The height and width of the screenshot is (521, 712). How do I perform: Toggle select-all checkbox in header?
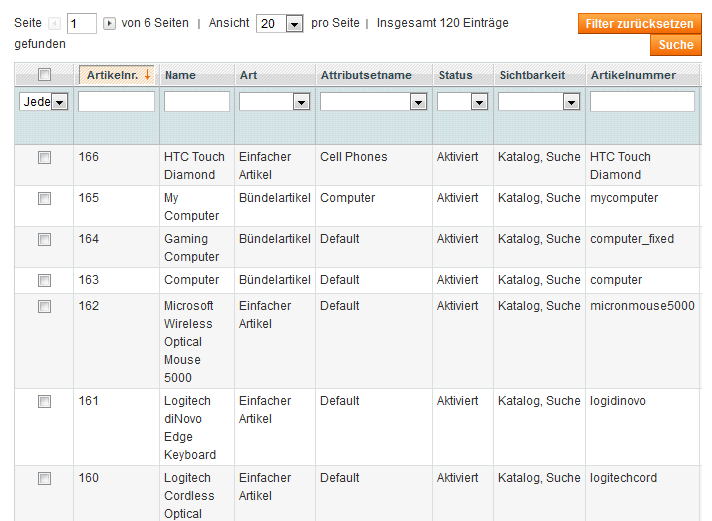pyautogui.click(x=44, y=74)
